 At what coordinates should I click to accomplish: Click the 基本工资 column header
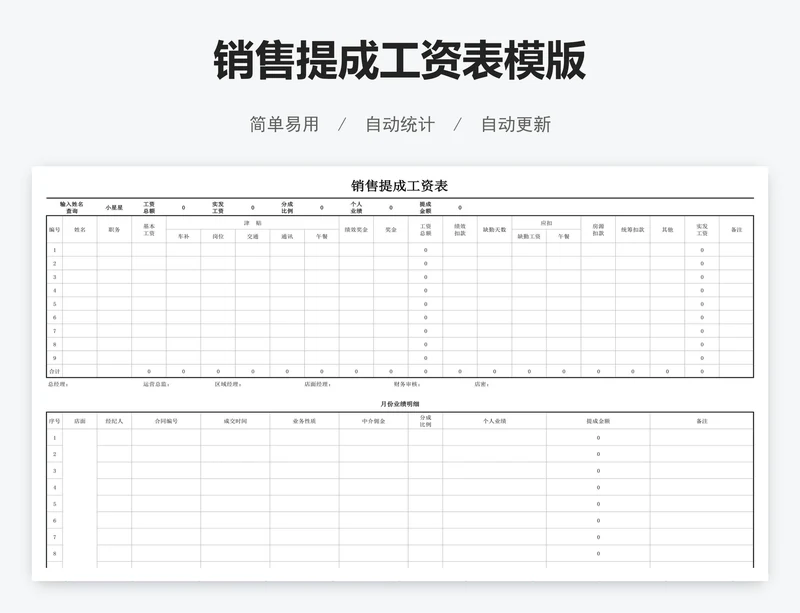tap(149, 230)
